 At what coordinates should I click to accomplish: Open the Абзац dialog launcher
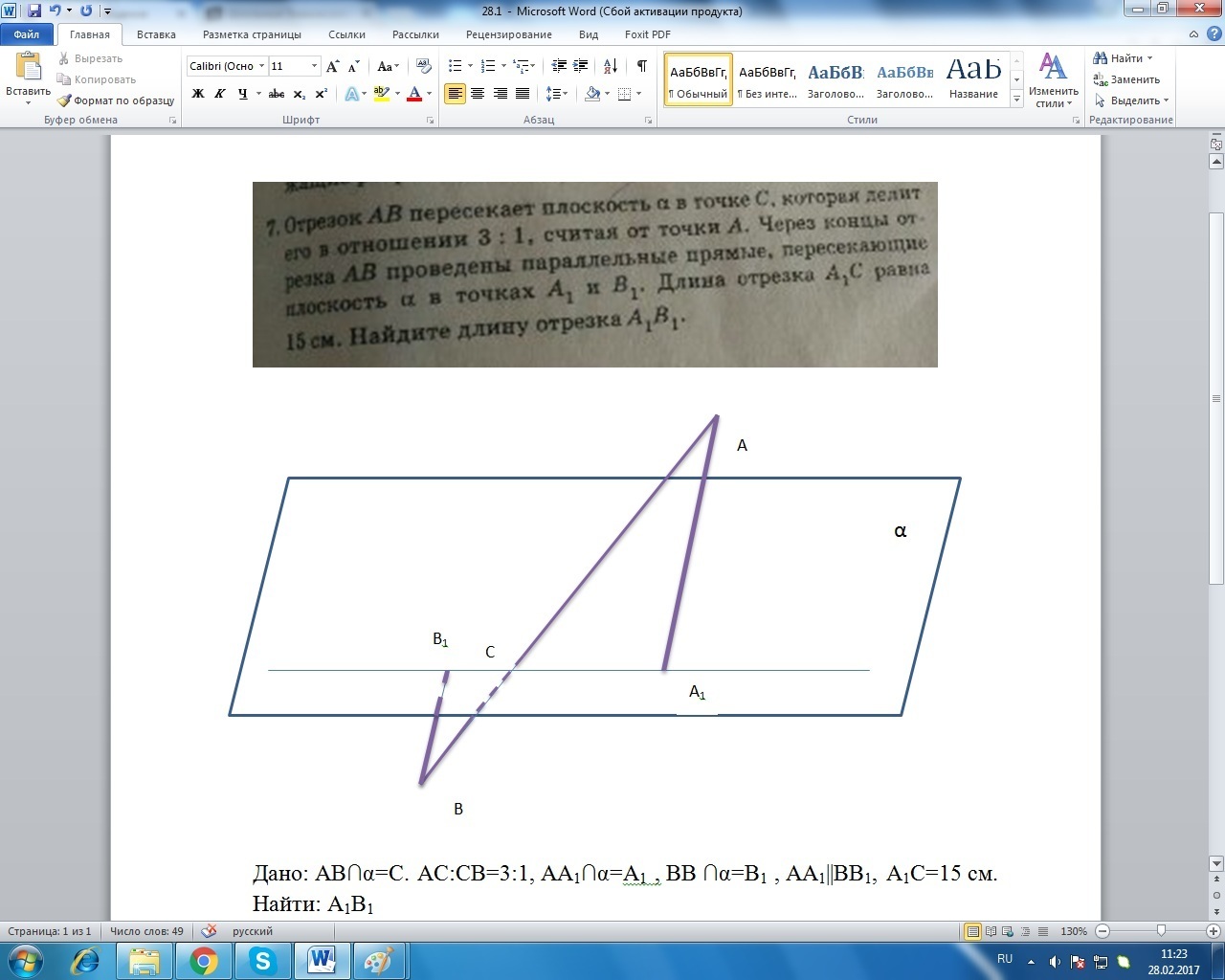tap(649, 121)
